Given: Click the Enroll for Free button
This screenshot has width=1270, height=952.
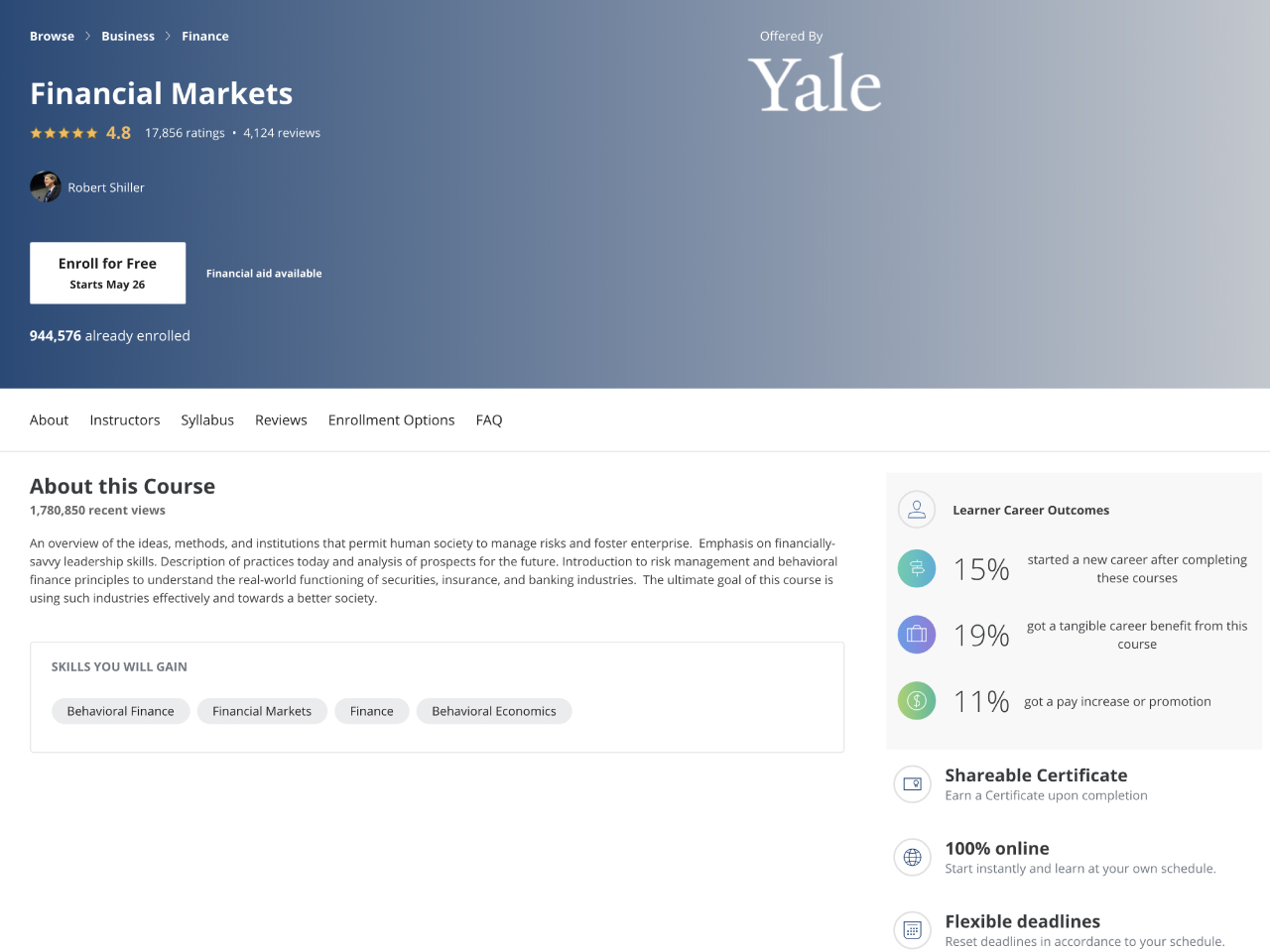Looking at the screenshot, I should pyautogui.click(x=107, y=273).
